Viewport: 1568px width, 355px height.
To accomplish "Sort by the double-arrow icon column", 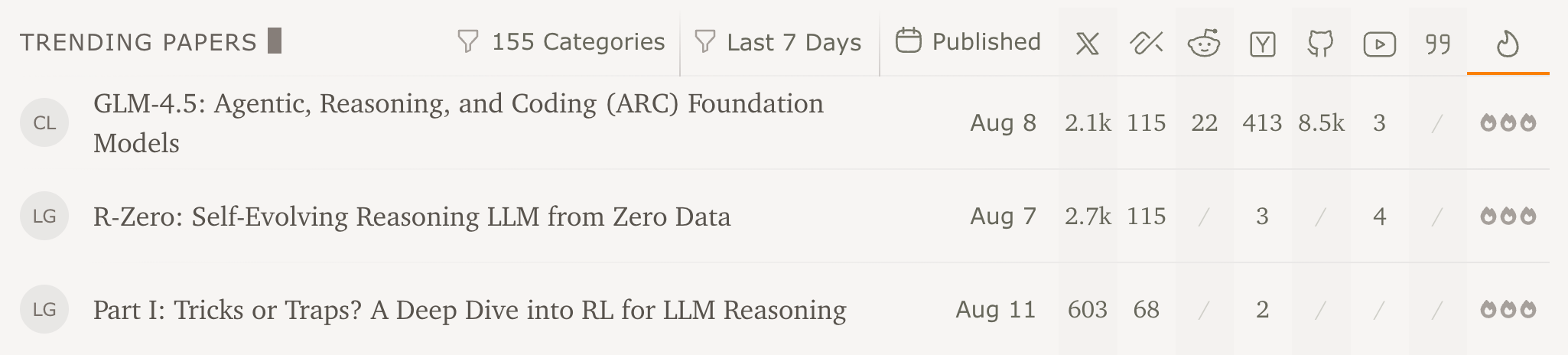I will click(x=1146, y=44).
